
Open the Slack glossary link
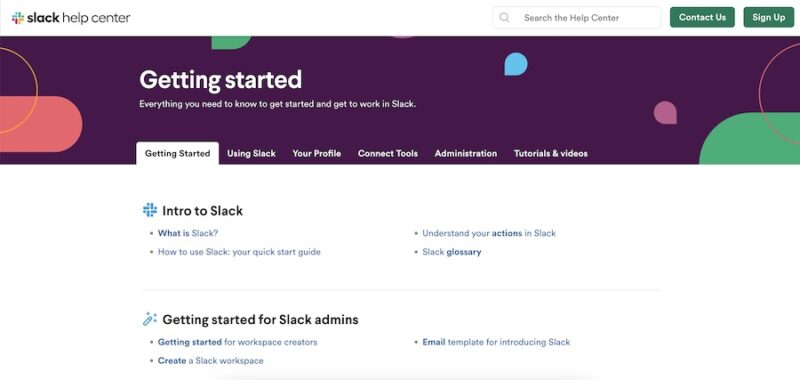[452, 252]
